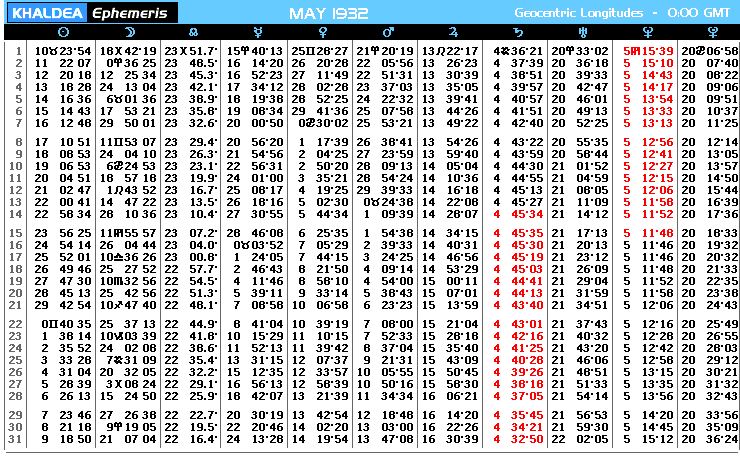Click Jupiter value 16 30'39 on day 31

450,439
